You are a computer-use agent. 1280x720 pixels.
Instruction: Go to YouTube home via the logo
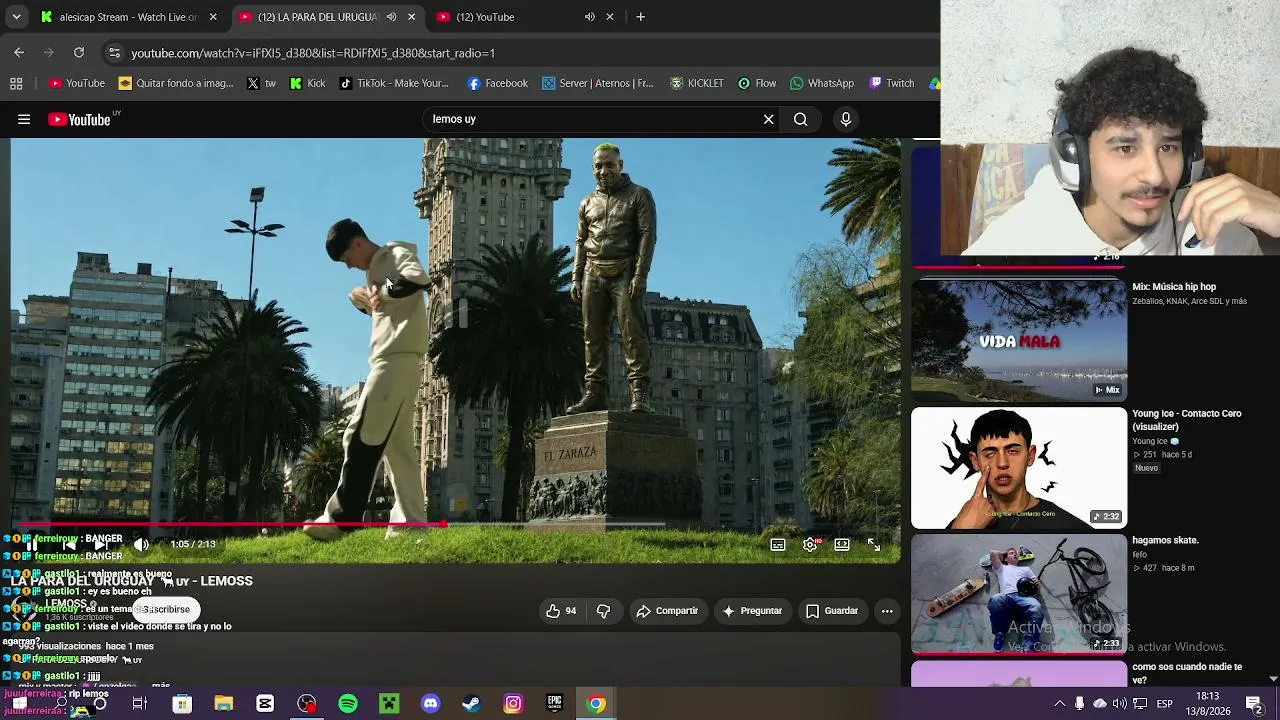click(x=79, y=119)
